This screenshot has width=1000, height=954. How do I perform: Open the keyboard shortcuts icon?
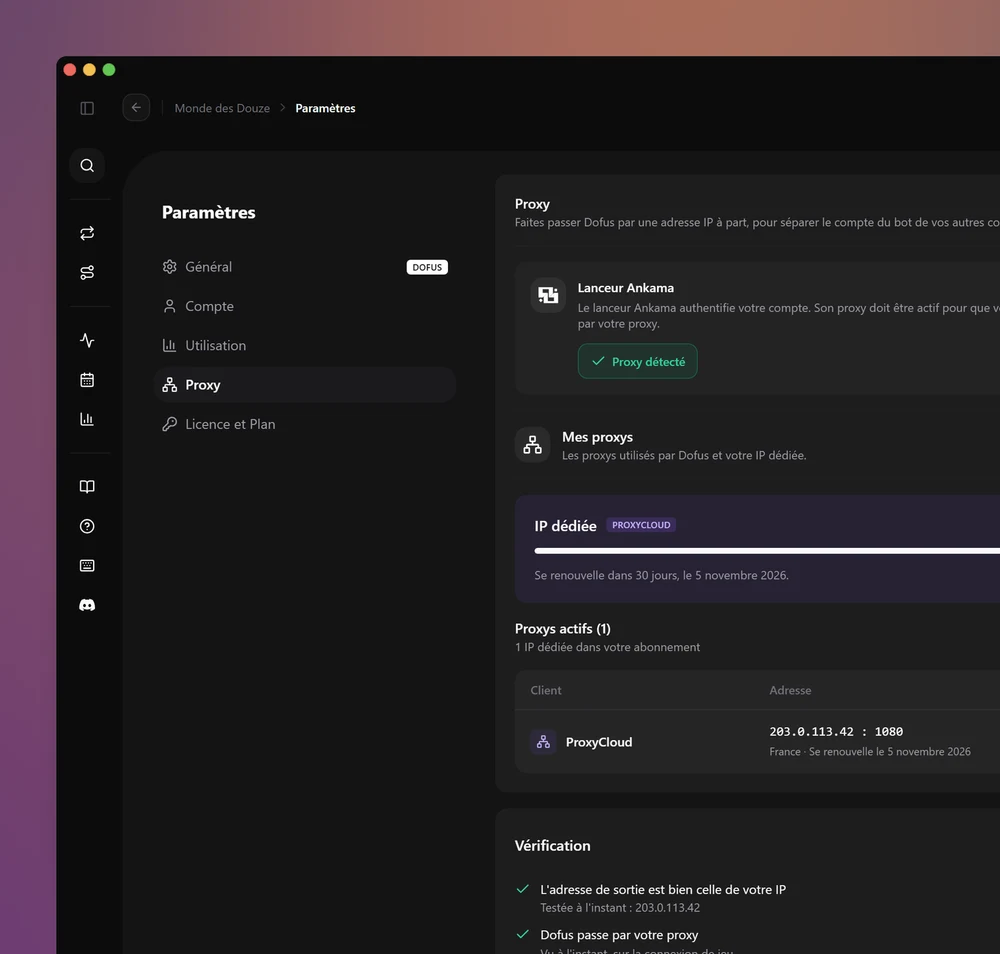pos(87,566)
